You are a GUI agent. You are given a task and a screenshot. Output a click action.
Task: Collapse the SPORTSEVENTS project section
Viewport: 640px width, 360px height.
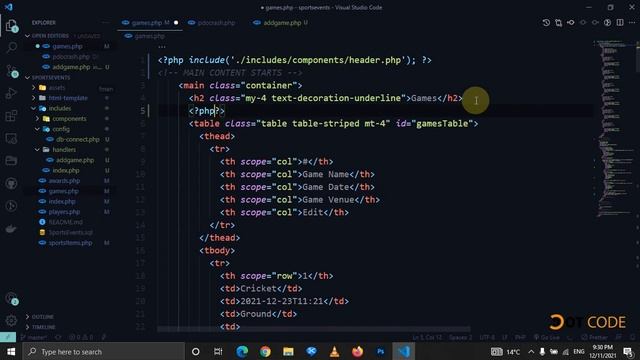(51, 78)
